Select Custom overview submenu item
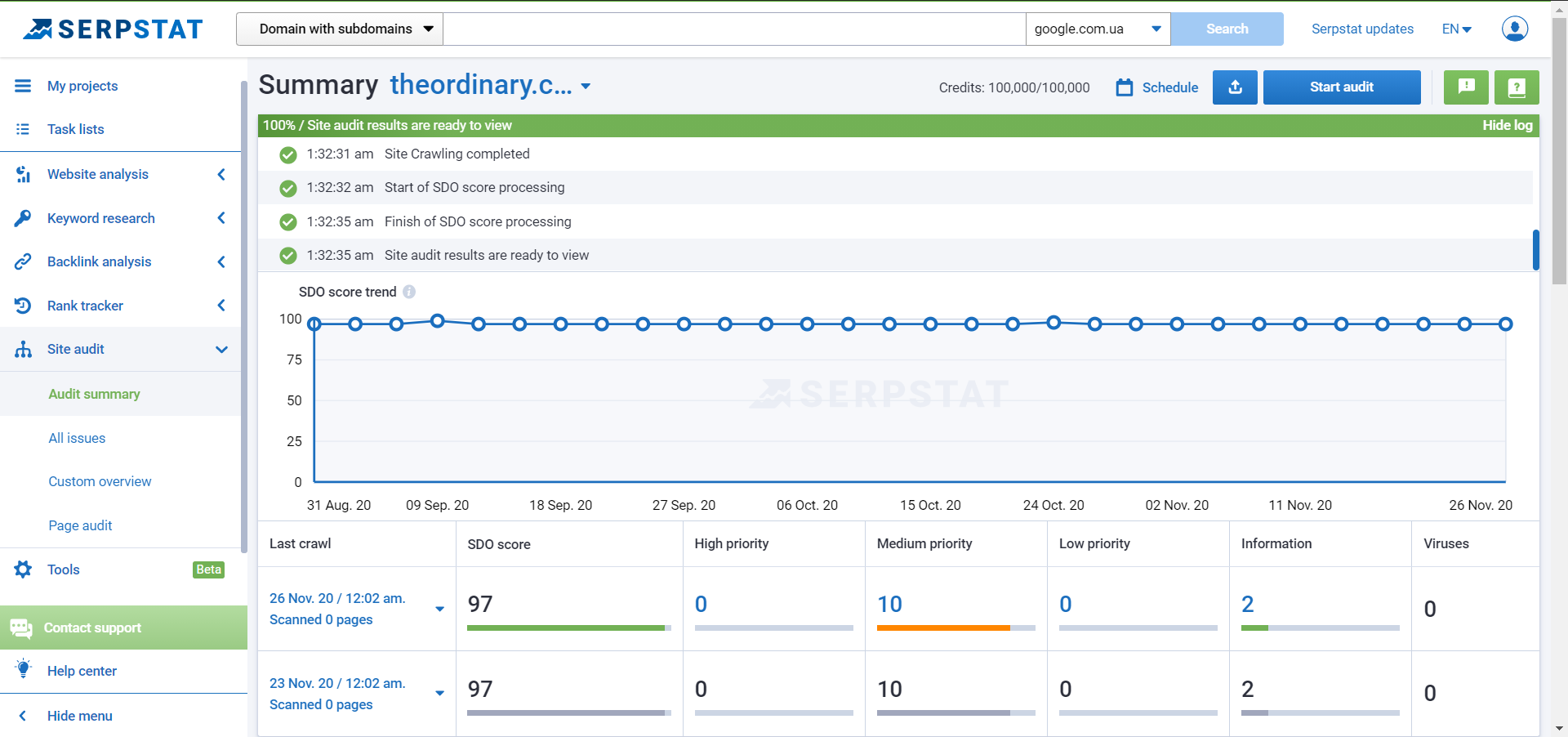Screen dimensions: 1568x737 pyautogui.click(x=100, y=481)
